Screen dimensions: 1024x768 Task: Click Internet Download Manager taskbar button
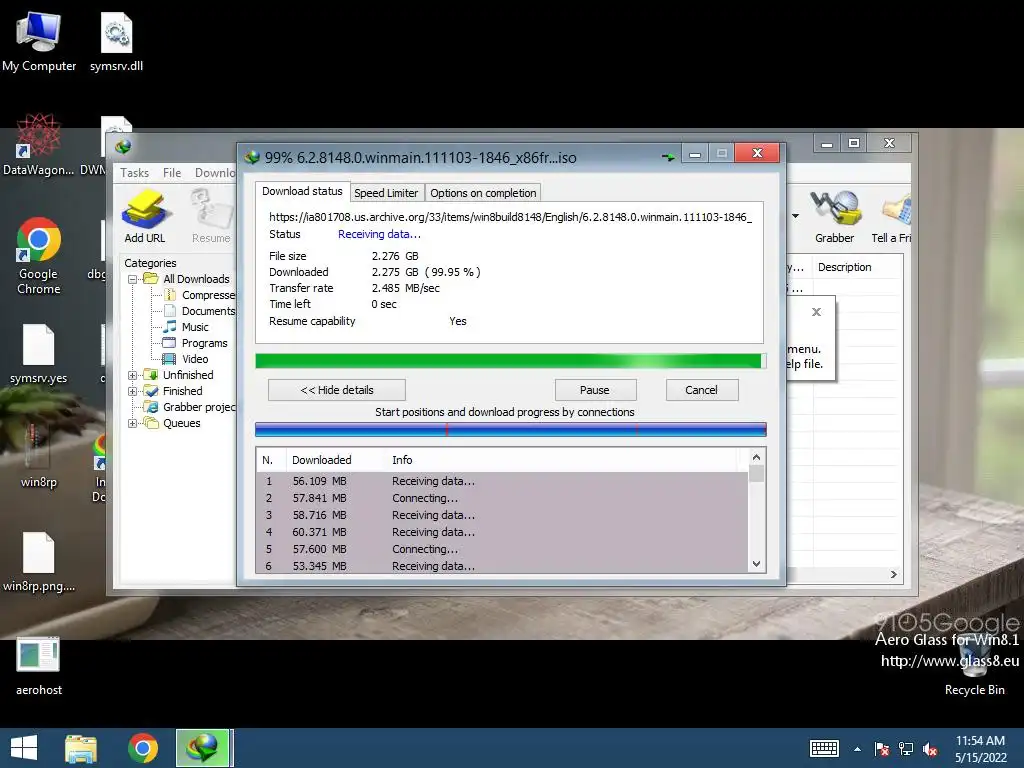[203, 748]
